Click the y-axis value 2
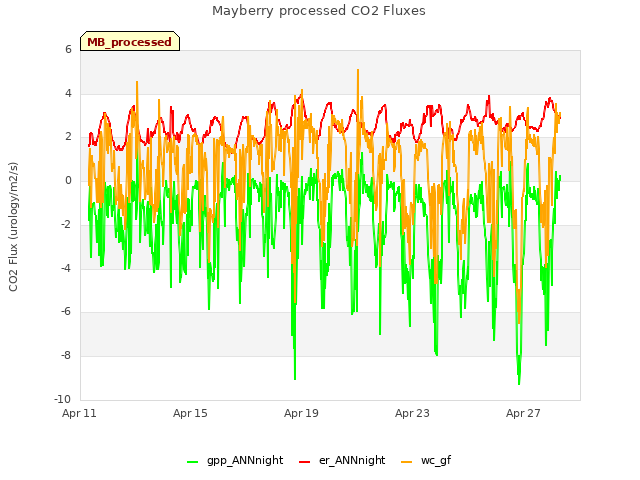Screen dimensions: 640x480 click(x=68, y=137)
